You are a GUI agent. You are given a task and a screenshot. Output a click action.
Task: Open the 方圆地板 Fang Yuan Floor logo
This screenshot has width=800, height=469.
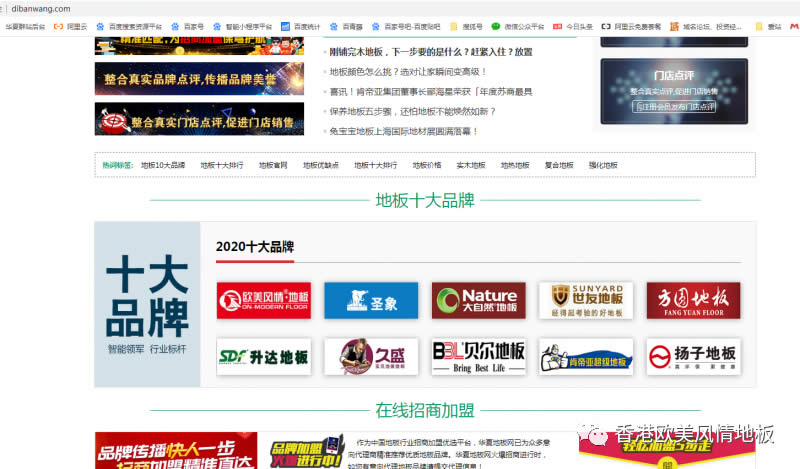(x=693, y=301)
